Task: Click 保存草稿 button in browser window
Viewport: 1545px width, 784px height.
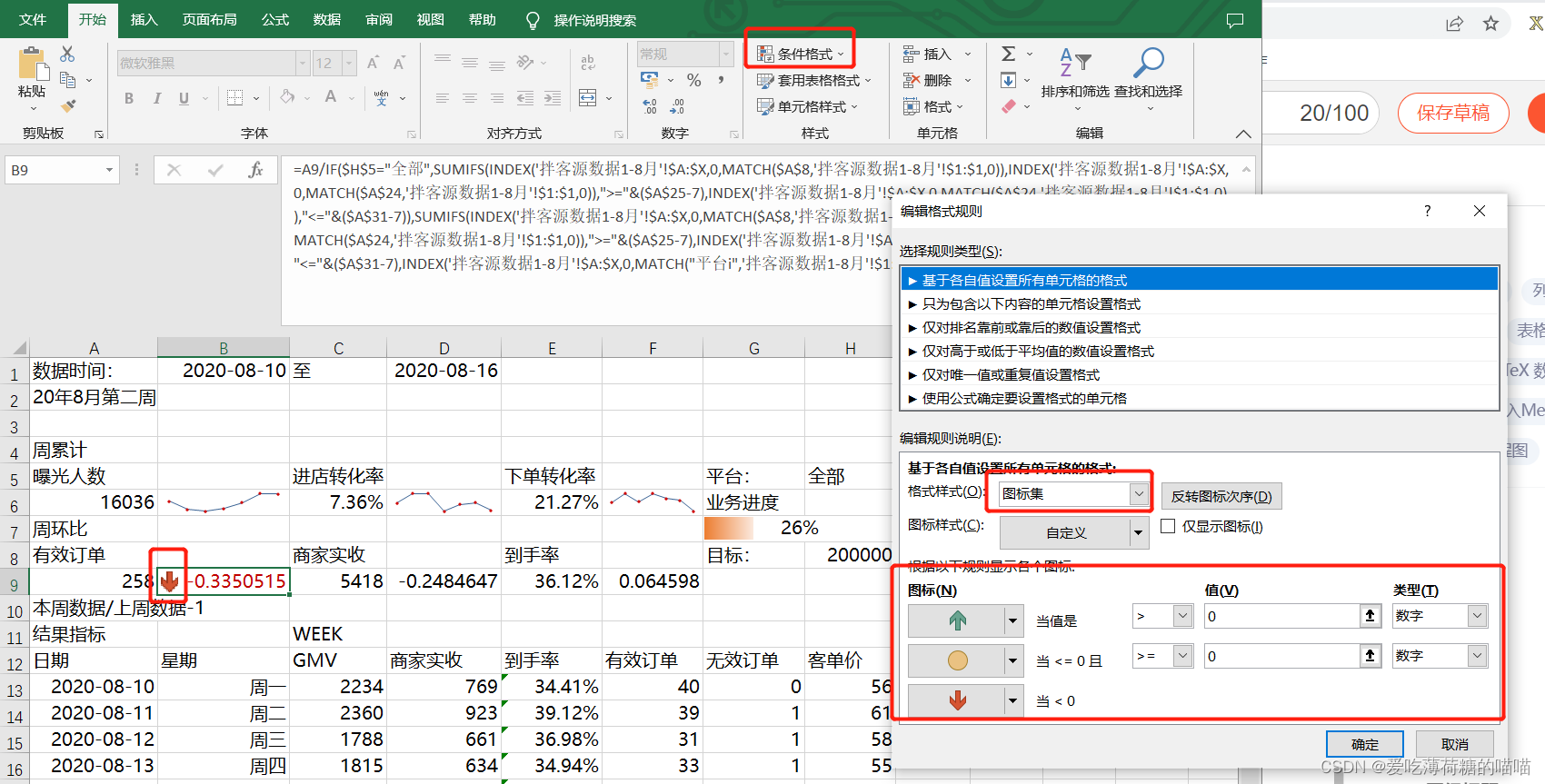Action: (1453, 113)
